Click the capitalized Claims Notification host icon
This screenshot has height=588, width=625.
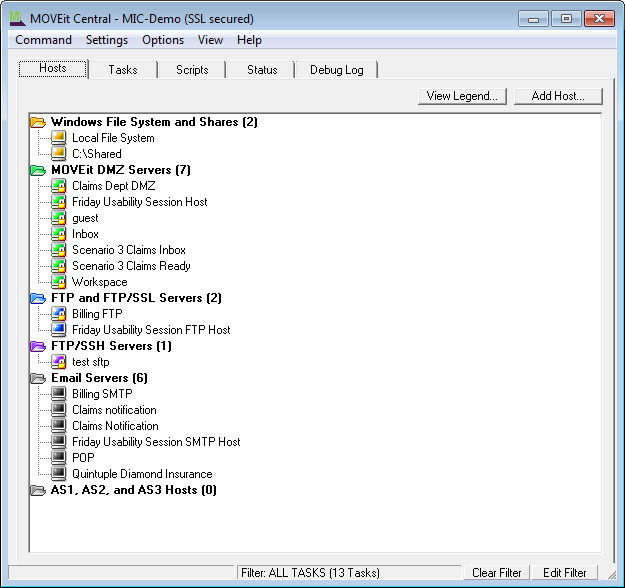[59, 426]
